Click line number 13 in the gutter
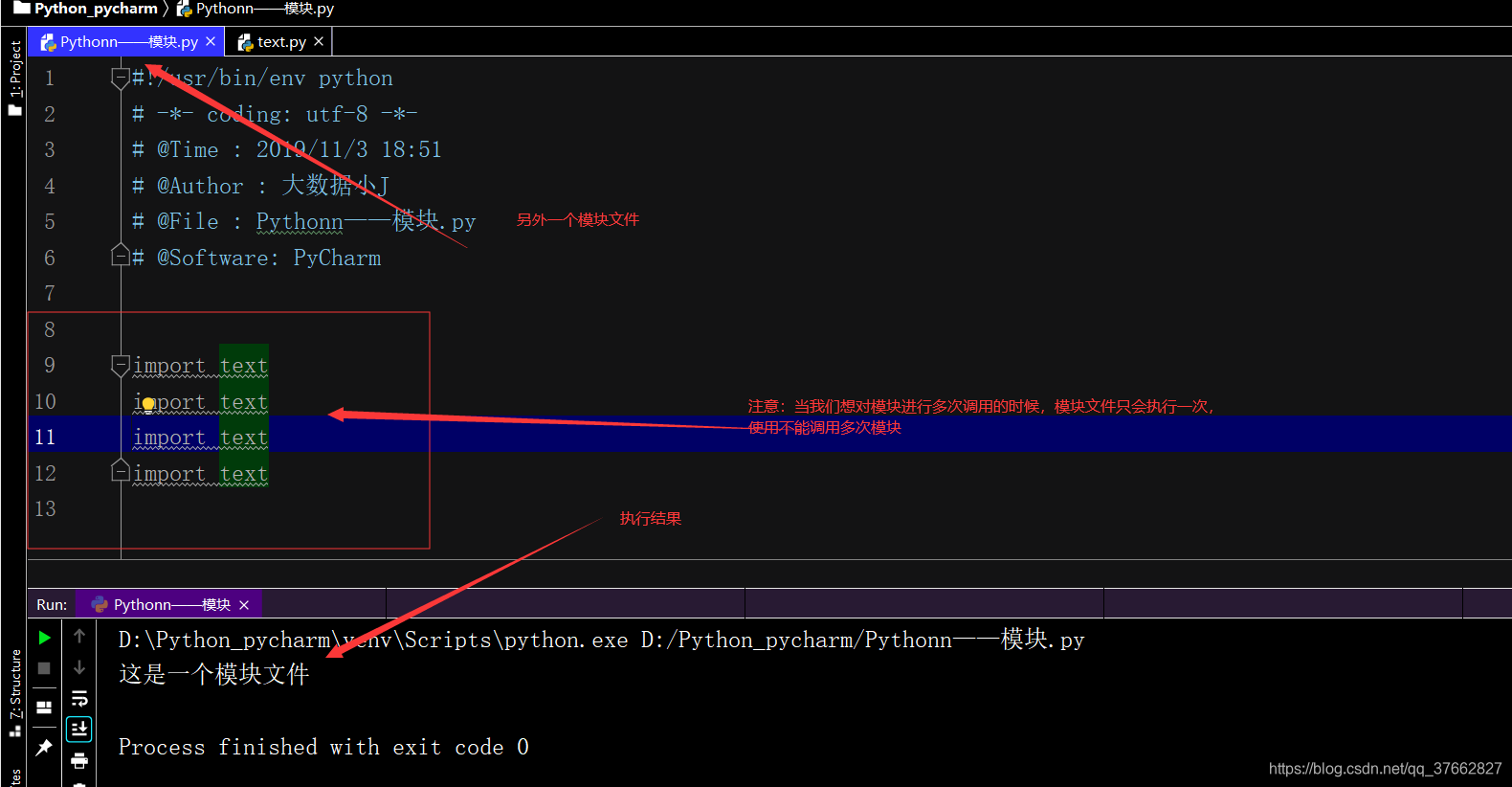The width and height of the screenshot is (1512, 787). click(45, 509)
